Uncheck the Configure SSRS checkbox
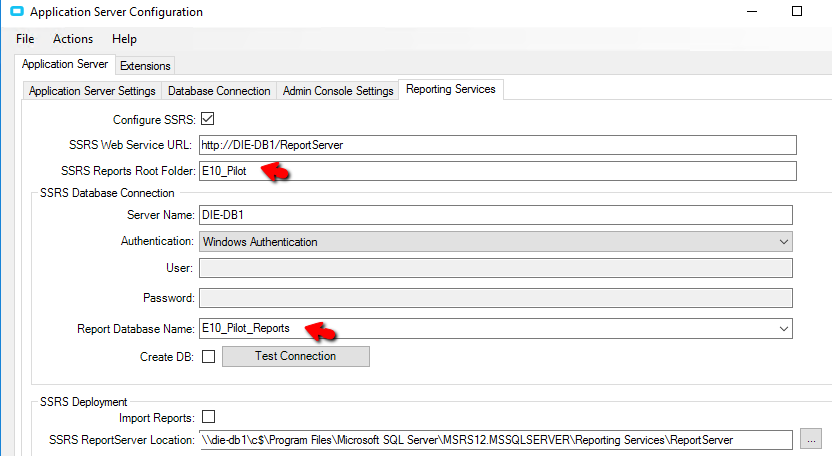Screen dimensions: 832x456 (x=207, y=119)
